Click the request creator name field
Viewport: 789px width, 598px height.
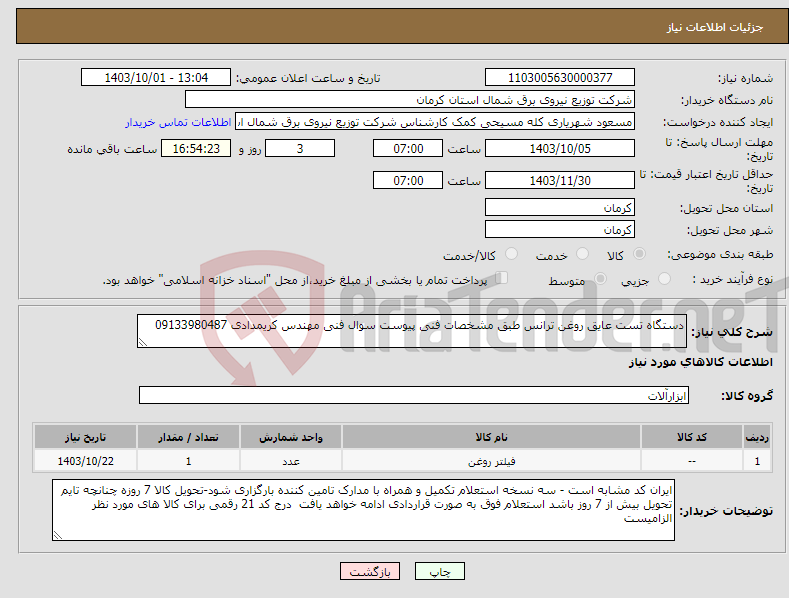tap(435, 122)
